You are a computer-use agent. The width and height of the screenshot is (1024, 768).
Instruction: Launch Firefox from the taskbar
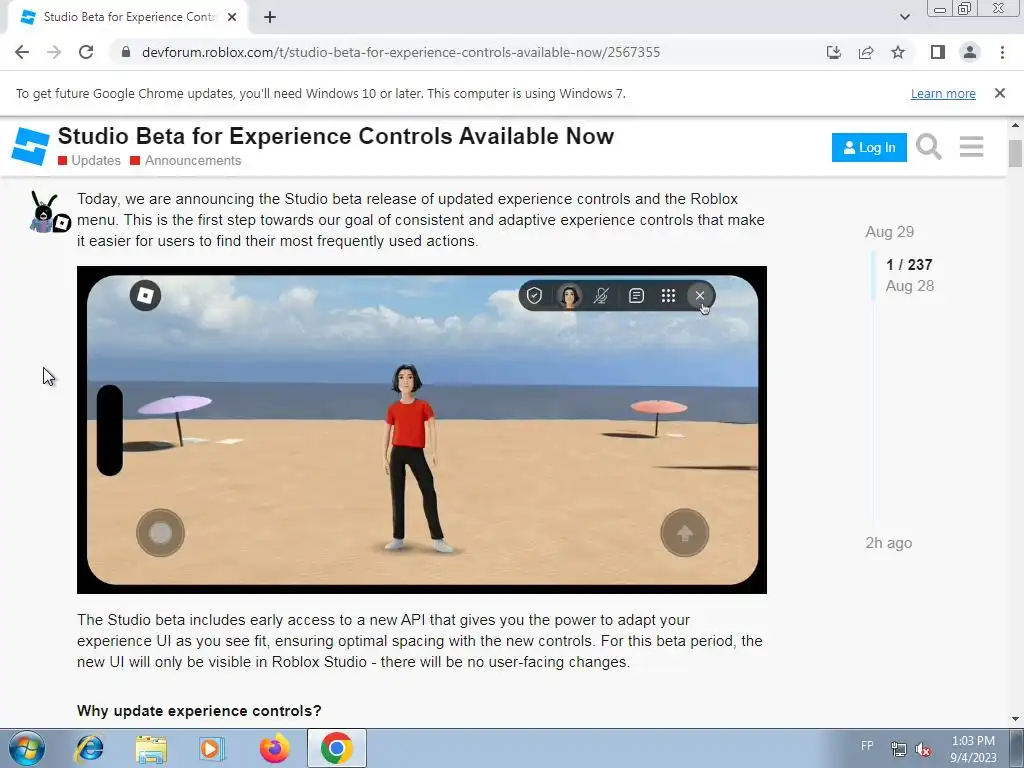point(274,748)
